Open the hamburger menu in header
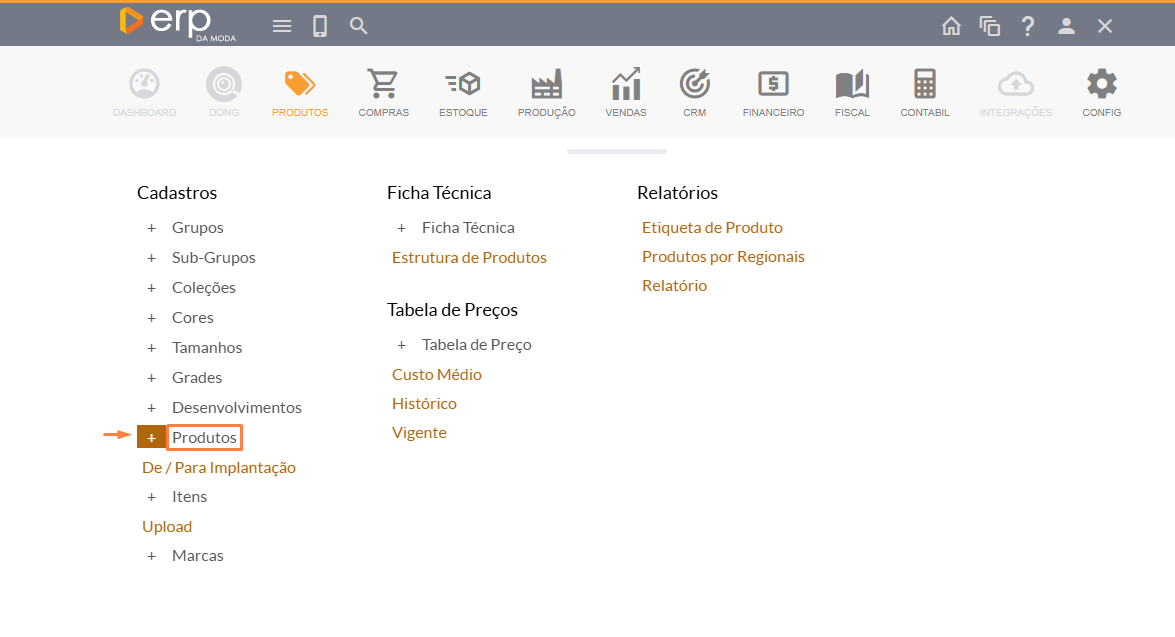1175x637 pixels. [x=282, y=26]
